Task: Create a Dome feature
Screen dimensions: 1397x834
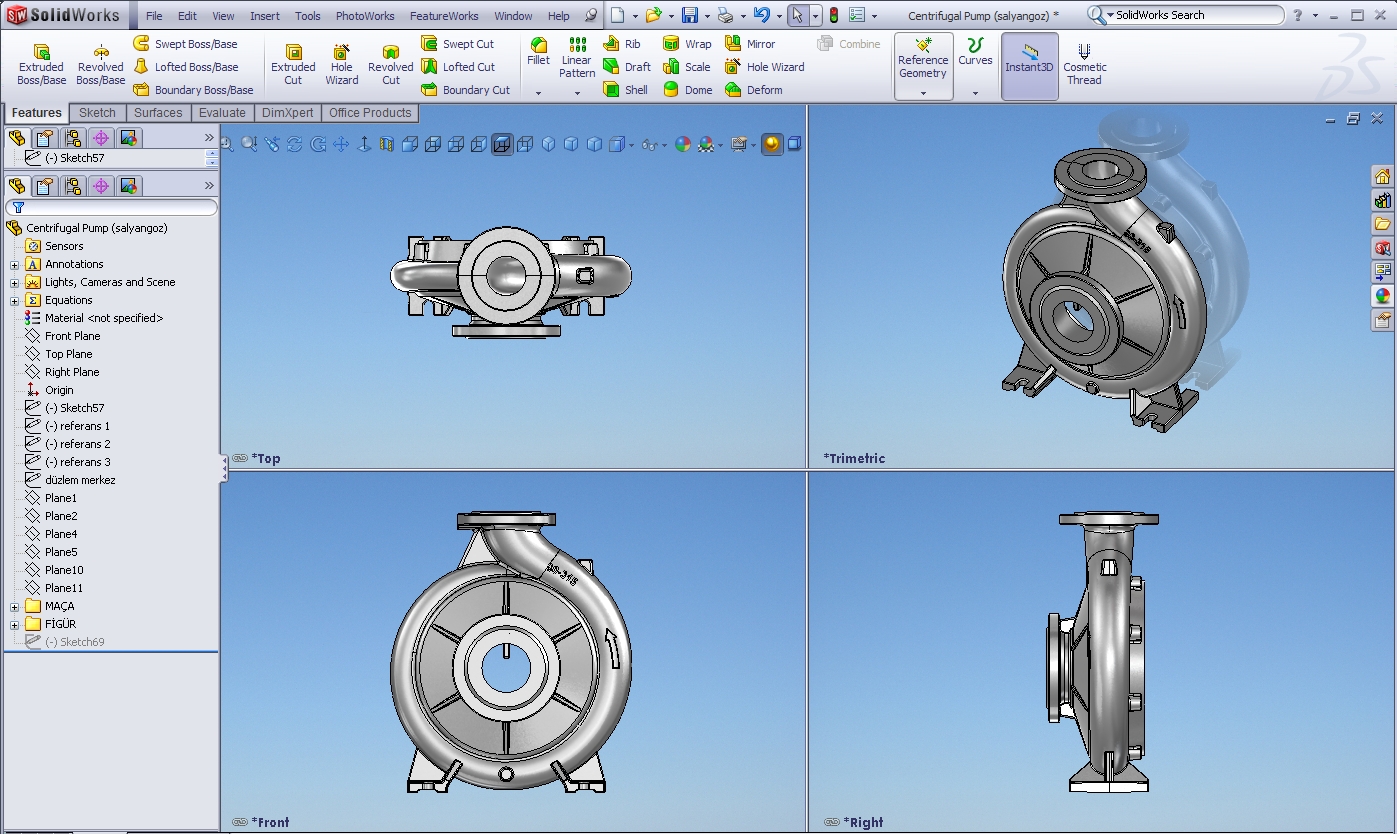Action: point(688,90)
